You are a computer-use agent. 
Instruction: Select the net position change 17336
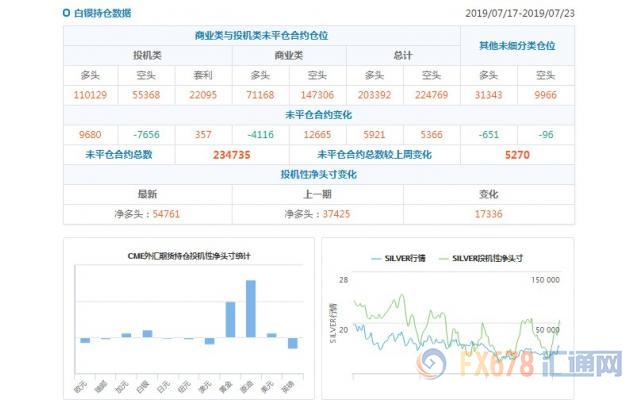click(489, 214)
